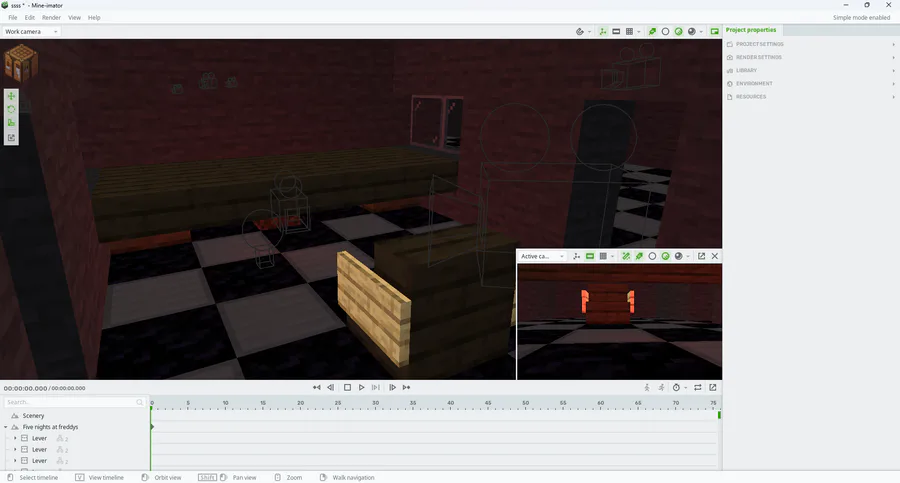Click frame 50 on the timeline ruler
The width and height of the screenshot is (900, 483).
pos(526,404)
